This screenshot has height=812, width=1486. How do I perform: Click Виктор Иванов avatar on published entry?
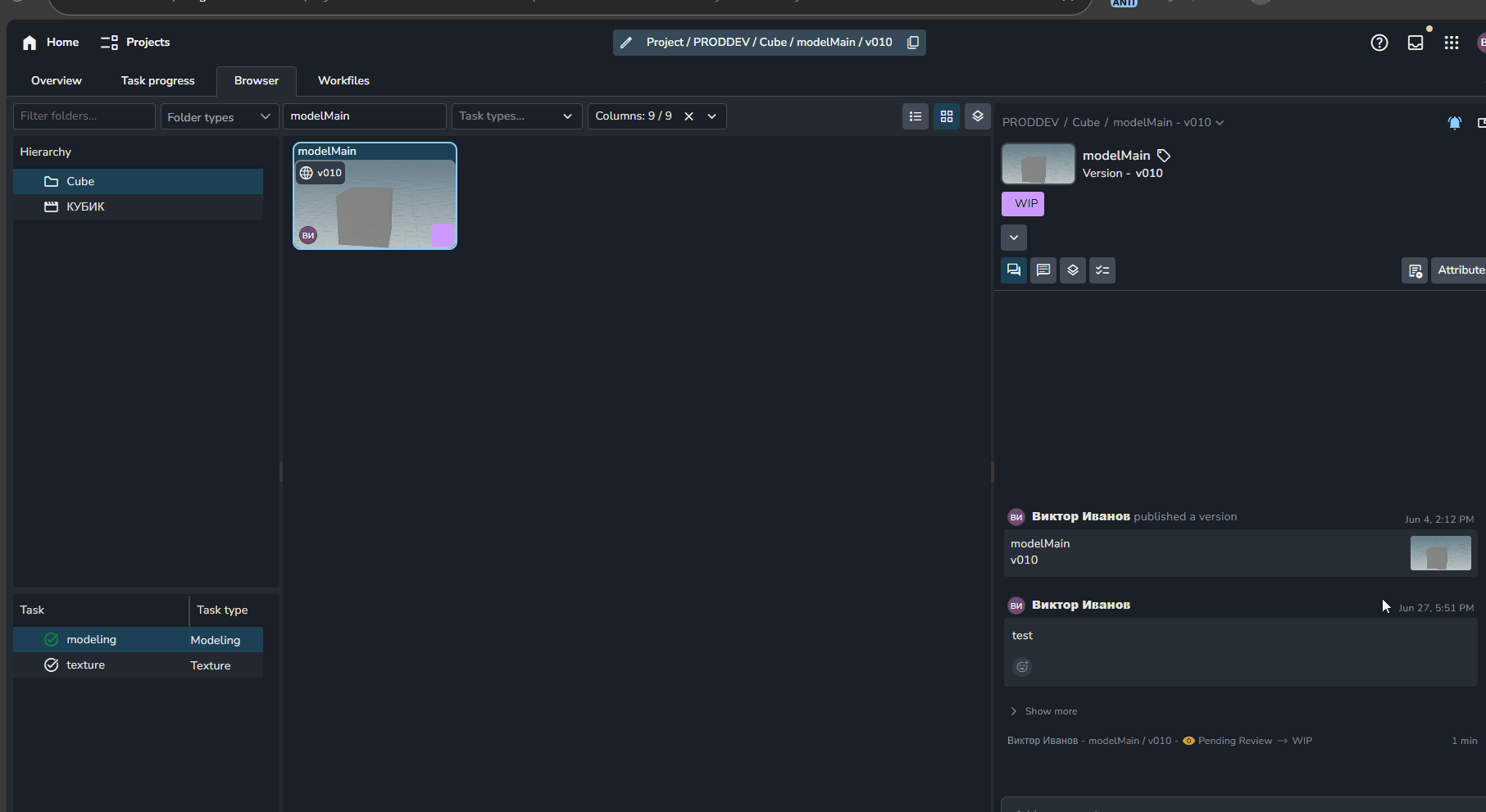1016,517
